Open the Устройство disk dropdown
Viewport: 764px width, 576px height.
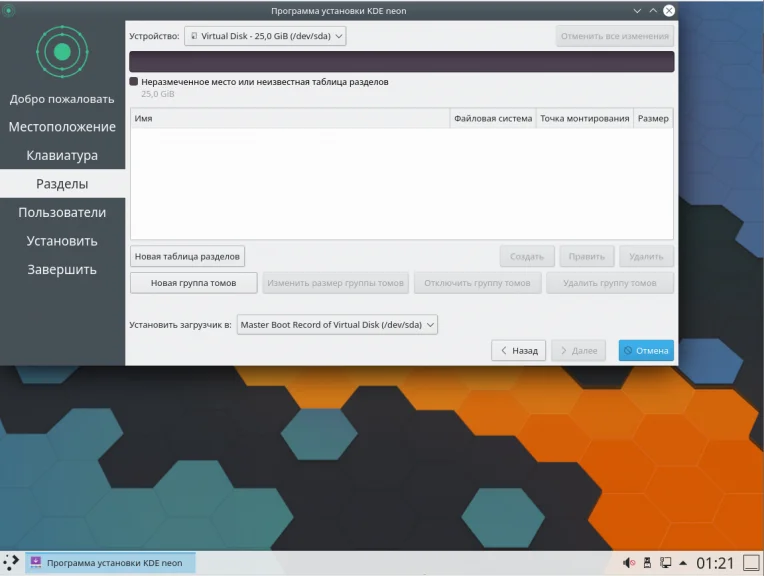click(265, 36)
